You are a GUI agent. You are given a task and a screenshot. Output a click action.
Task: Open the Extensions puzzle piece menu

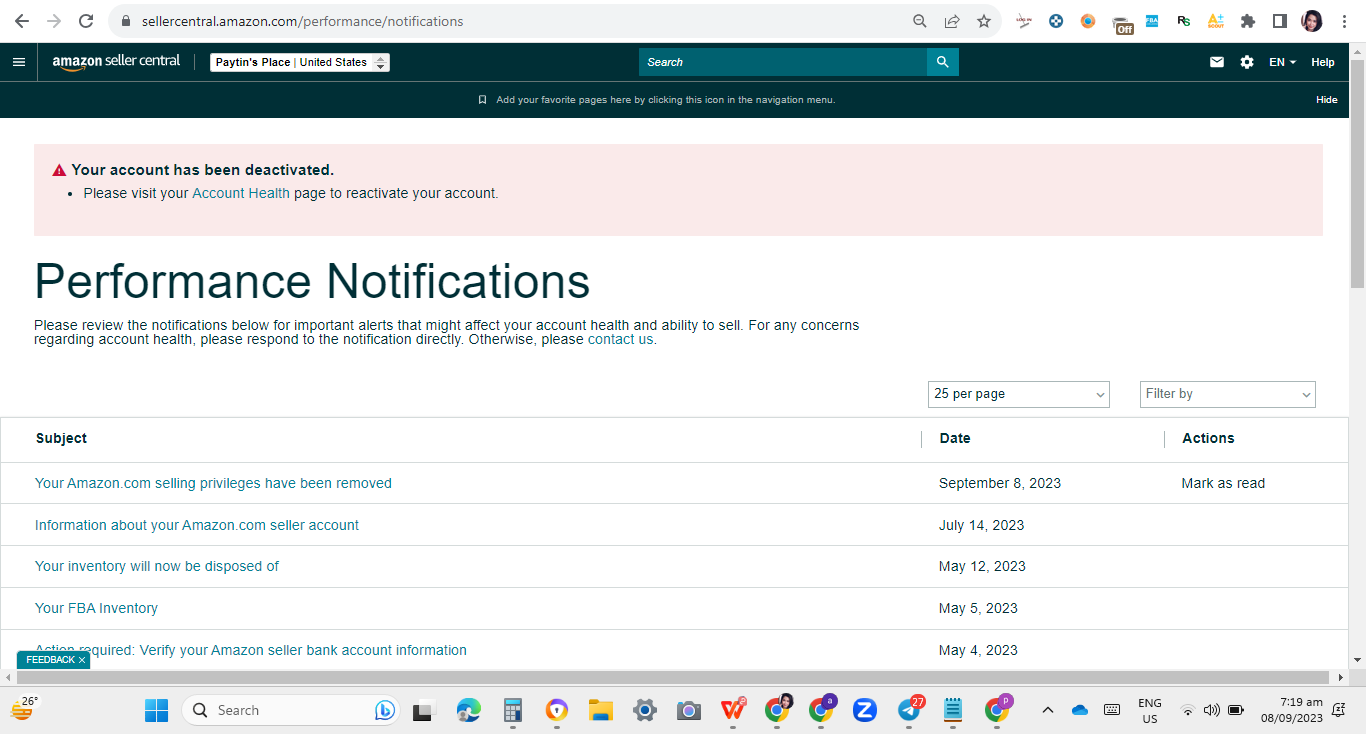click(1248, 21)
